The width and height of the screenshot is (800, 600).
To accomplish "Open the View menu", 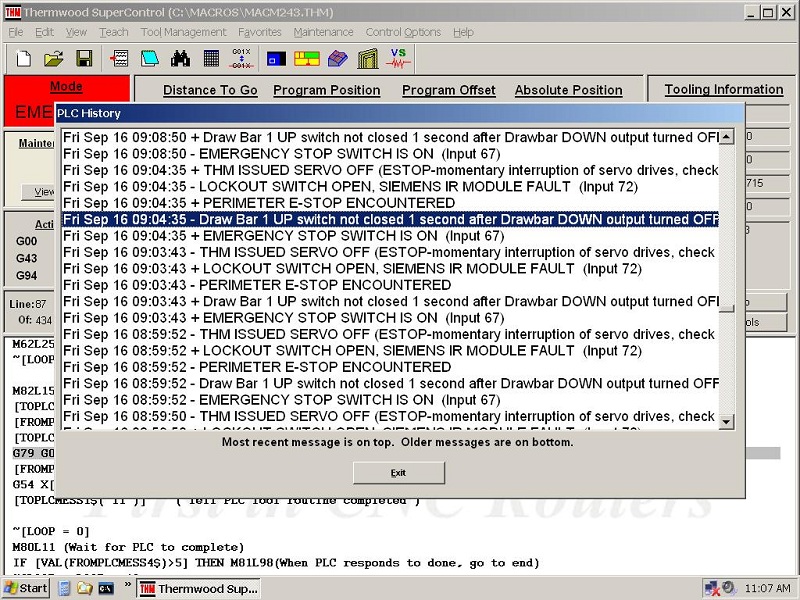I will point(76,32).
